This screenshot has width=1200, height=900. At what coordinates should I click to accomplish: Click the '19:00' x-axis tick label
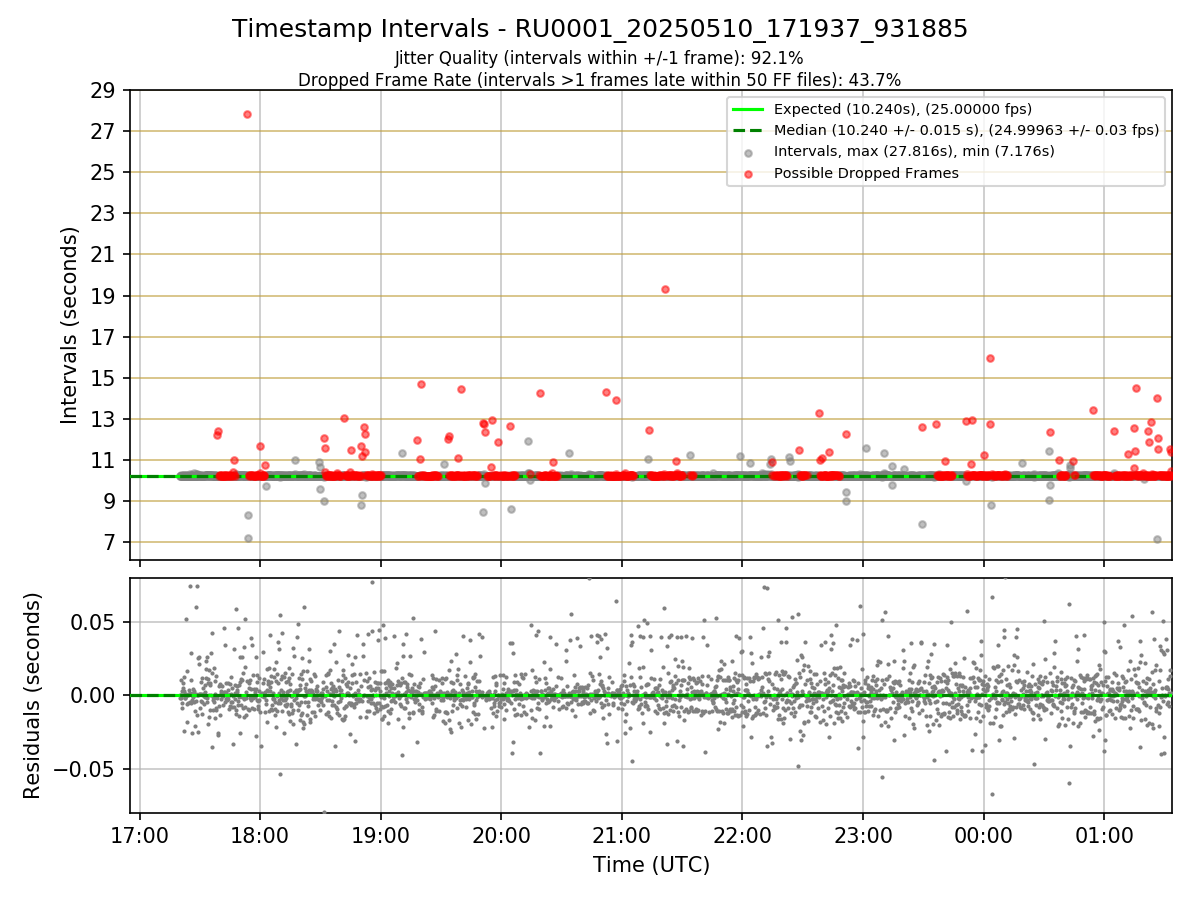381,834
